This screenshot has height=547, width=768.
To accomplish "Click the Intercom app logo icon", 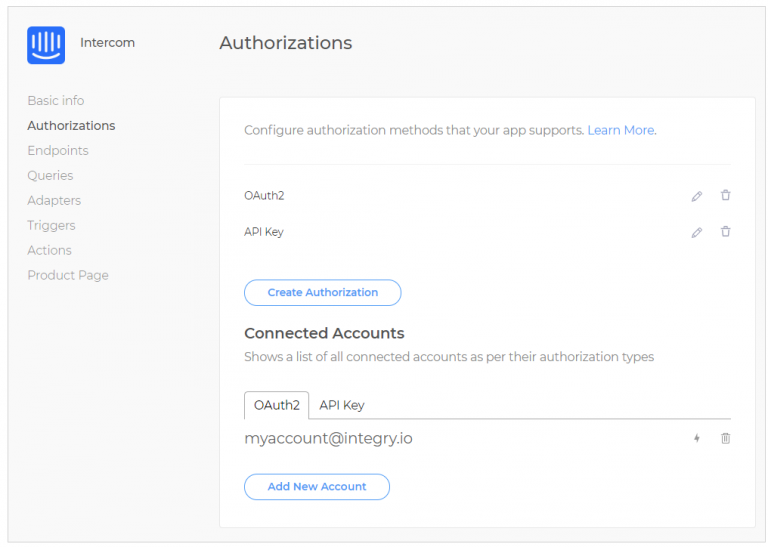I will (x=46, y=45).
